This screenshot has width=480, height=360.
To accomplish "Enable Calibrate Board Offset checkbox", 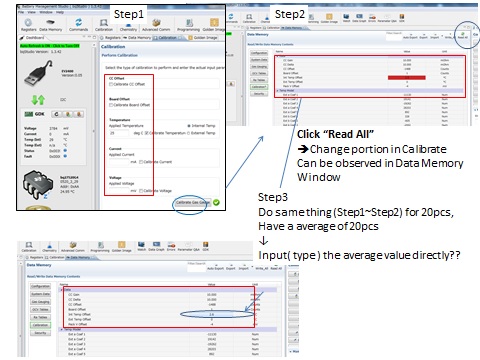I will [111, 105].
